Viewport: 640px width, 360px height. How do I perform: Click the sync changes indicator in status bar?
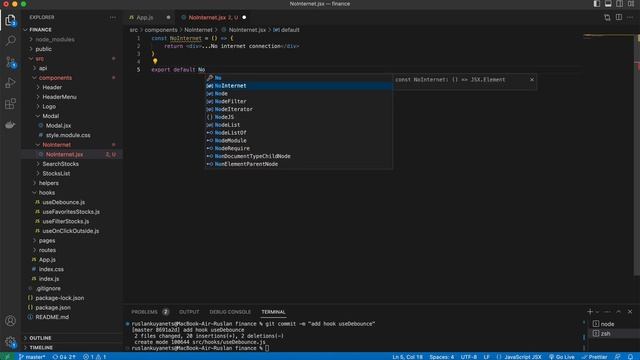click(x=64, y=357)
